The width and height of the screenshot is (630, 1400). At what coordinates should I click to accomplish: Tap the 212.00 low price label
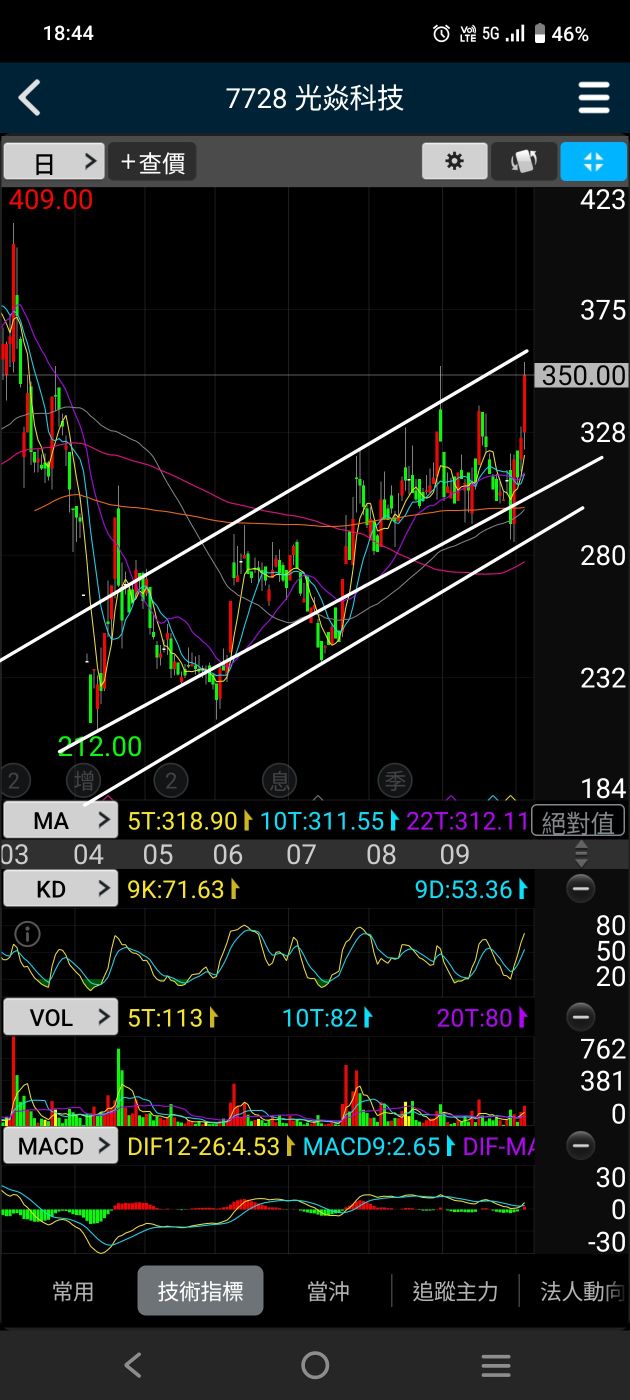(x=100, y=746)
